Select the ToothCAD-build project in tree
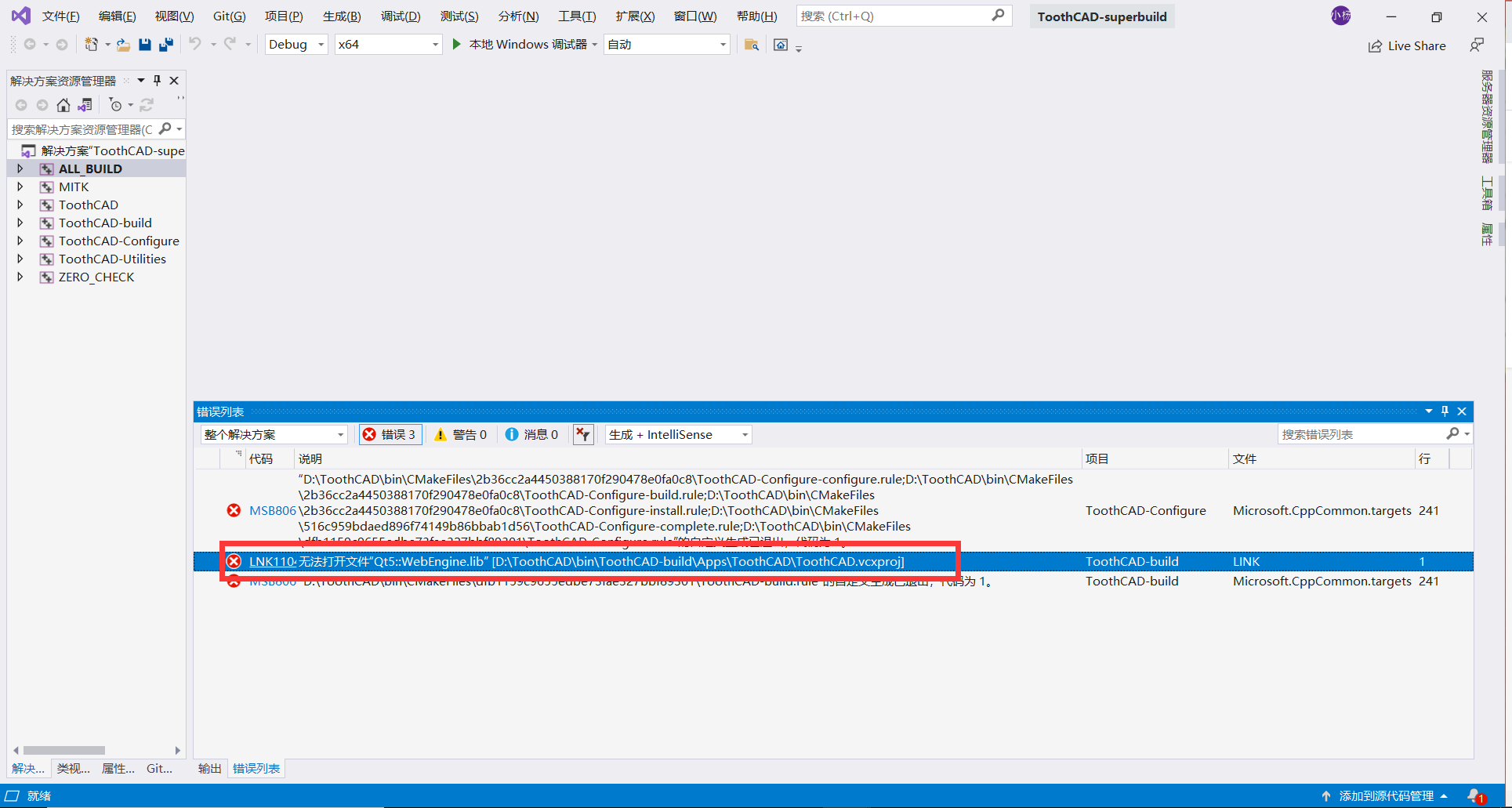Screen dimensions: 1512x808 [x=105, y=223]
